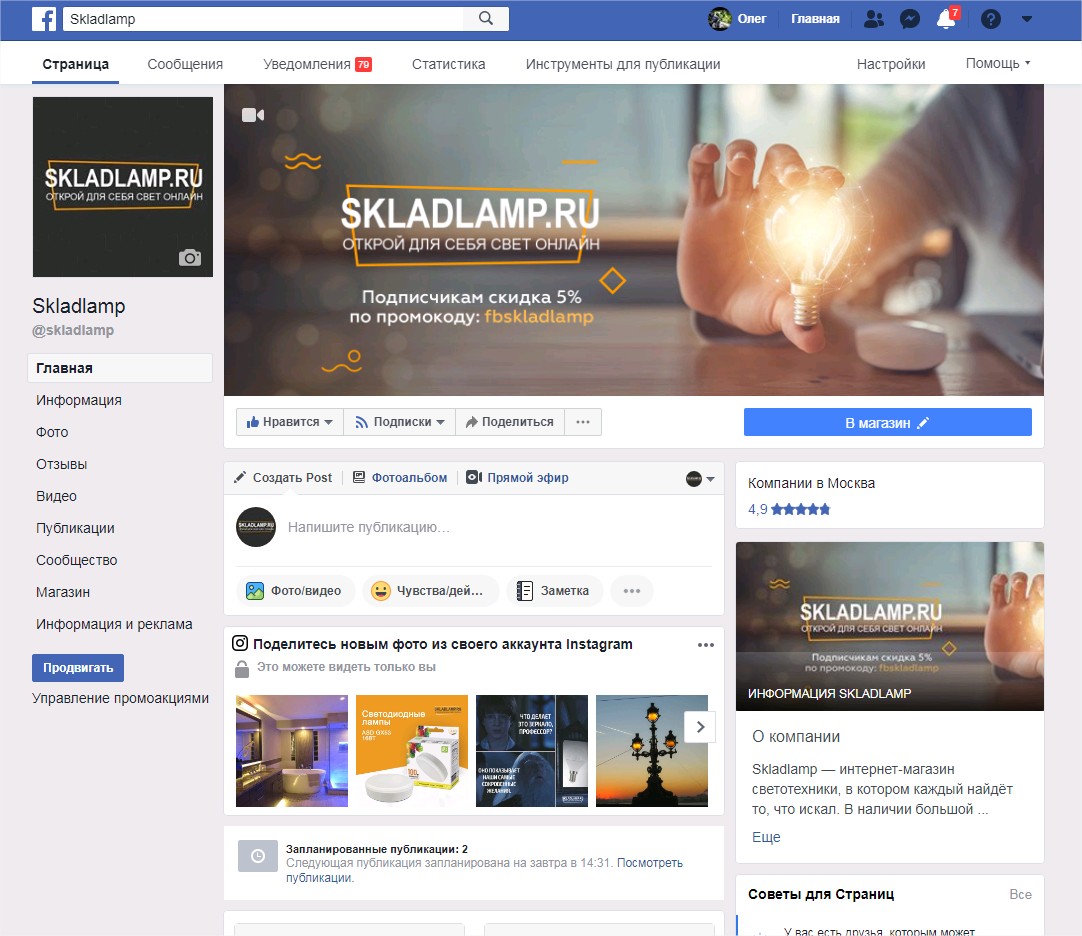Select Фото in left sidebar
The height and width of the screenshot is (936, 1082).
pos(52,432)
